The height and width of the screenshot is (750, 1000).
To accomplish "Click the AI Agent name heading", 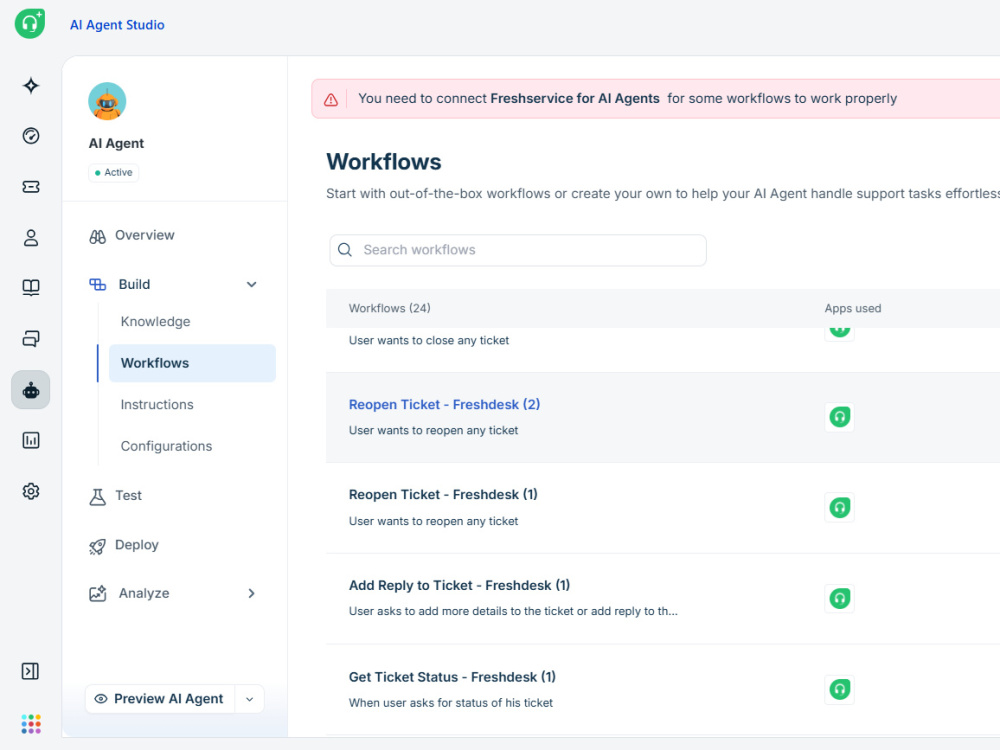I will click(116, 143).
